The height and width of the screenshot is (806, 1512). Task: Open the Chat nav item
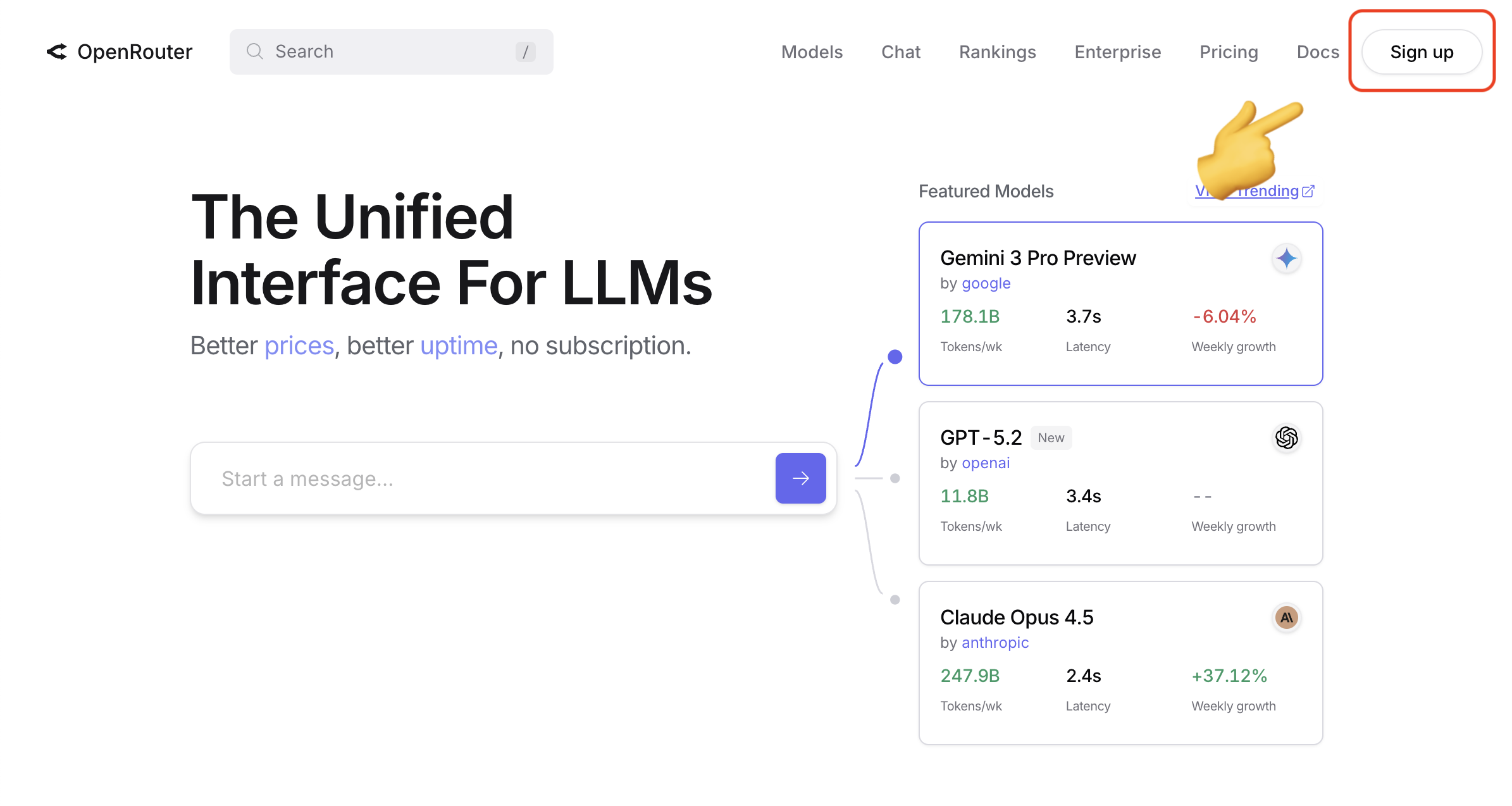tap(901, 52)
